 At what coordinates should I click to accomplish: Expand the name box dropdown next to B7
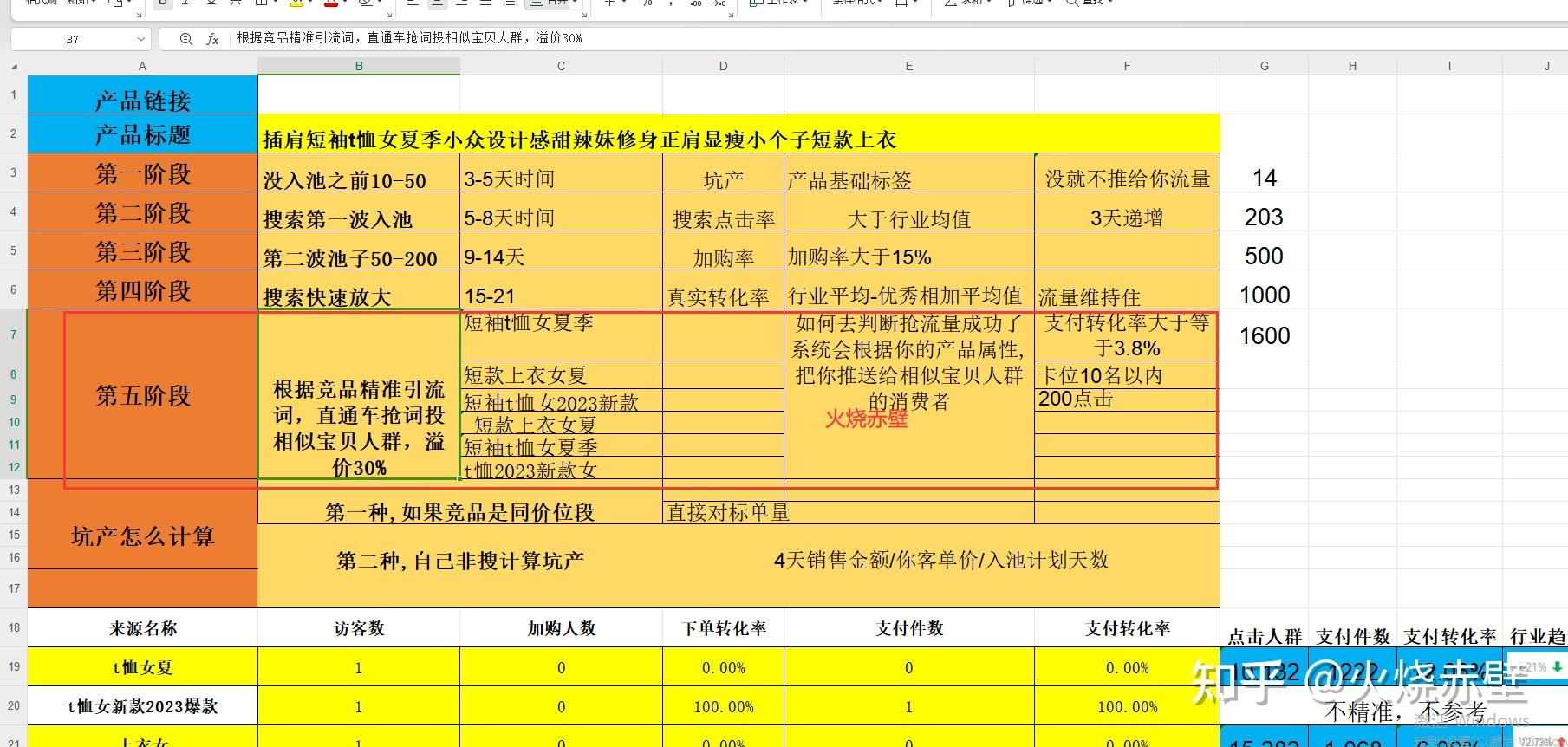click(x=141, y=39)
